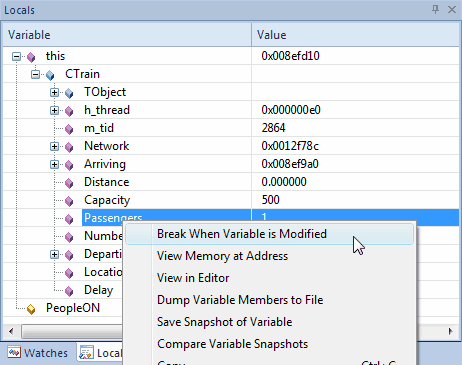Click the member icon beside Arriving
The height and width of the screenshot is (365, 462).
pyautogui.click(x=69, y=165)
